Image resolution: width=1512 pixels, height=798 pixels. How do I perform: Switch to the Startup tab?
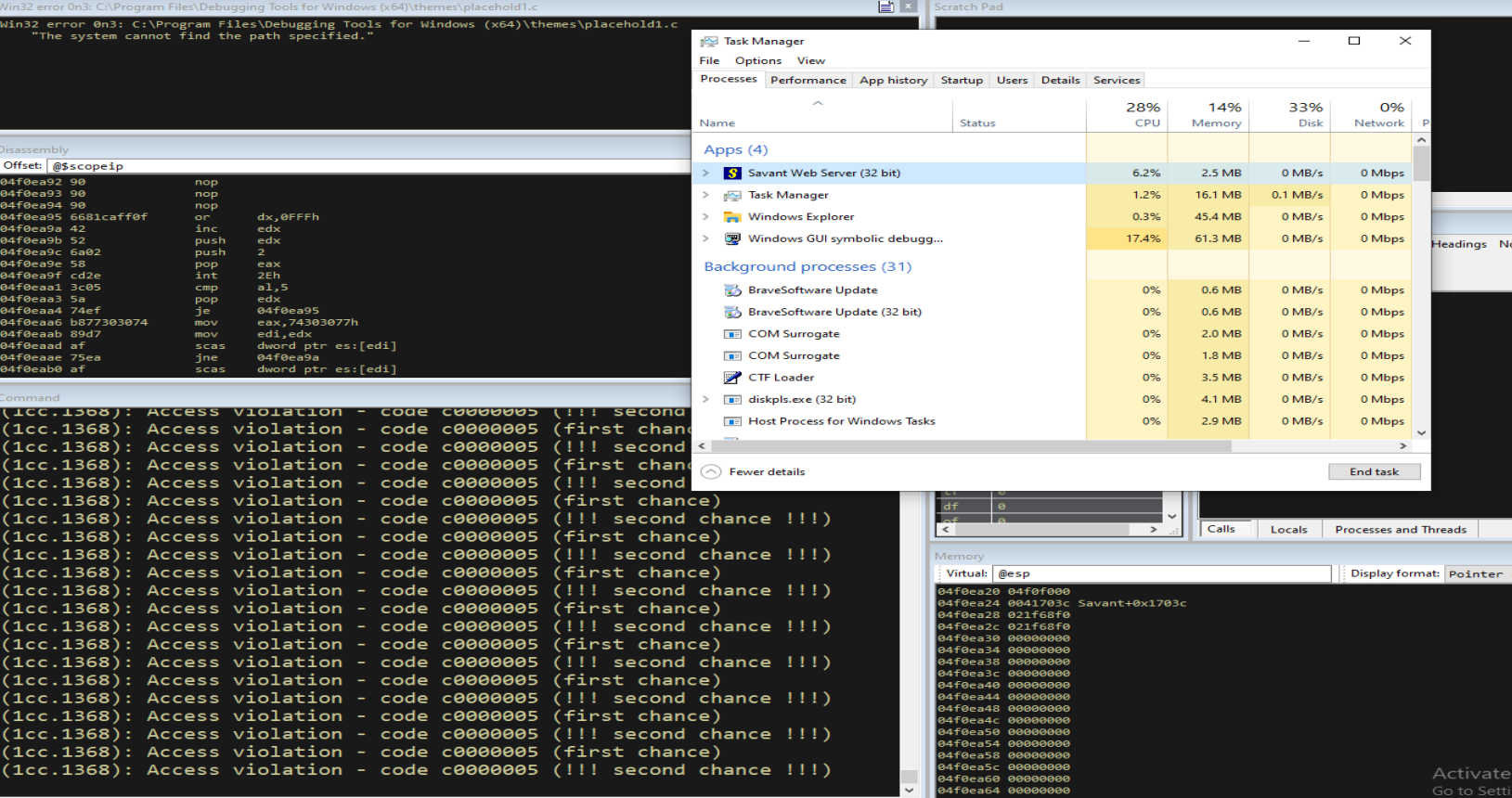pyautogui.click(x=962, y=80)
